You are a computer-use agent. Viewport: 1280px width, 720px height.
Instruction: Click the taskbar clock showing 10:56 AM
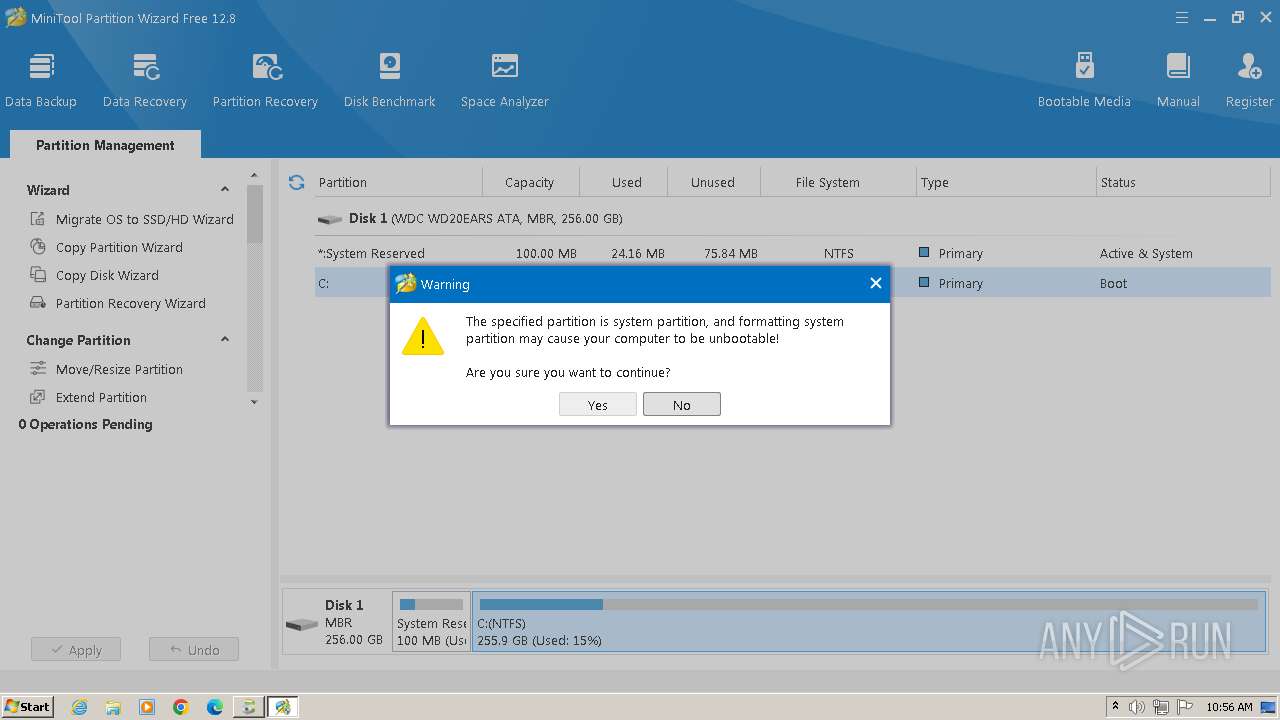(x=1229, y=707)
